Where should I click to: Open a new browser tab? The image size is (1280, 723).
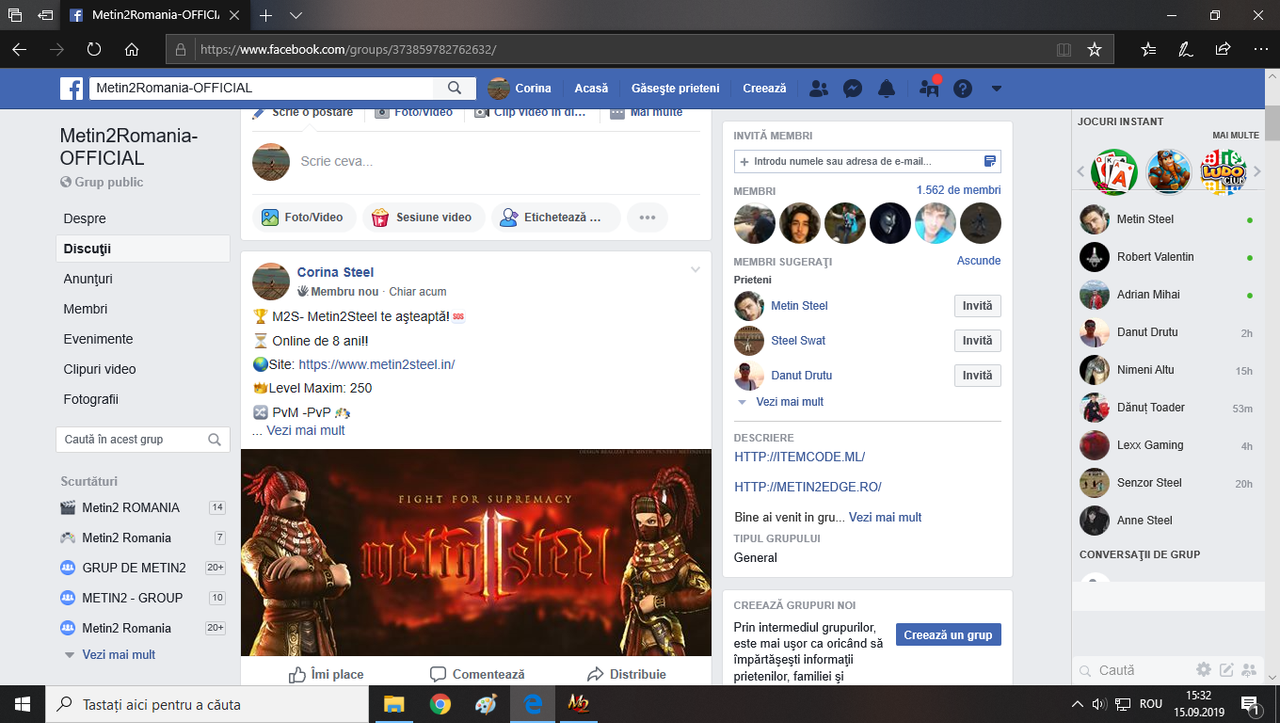click(266, 16)
